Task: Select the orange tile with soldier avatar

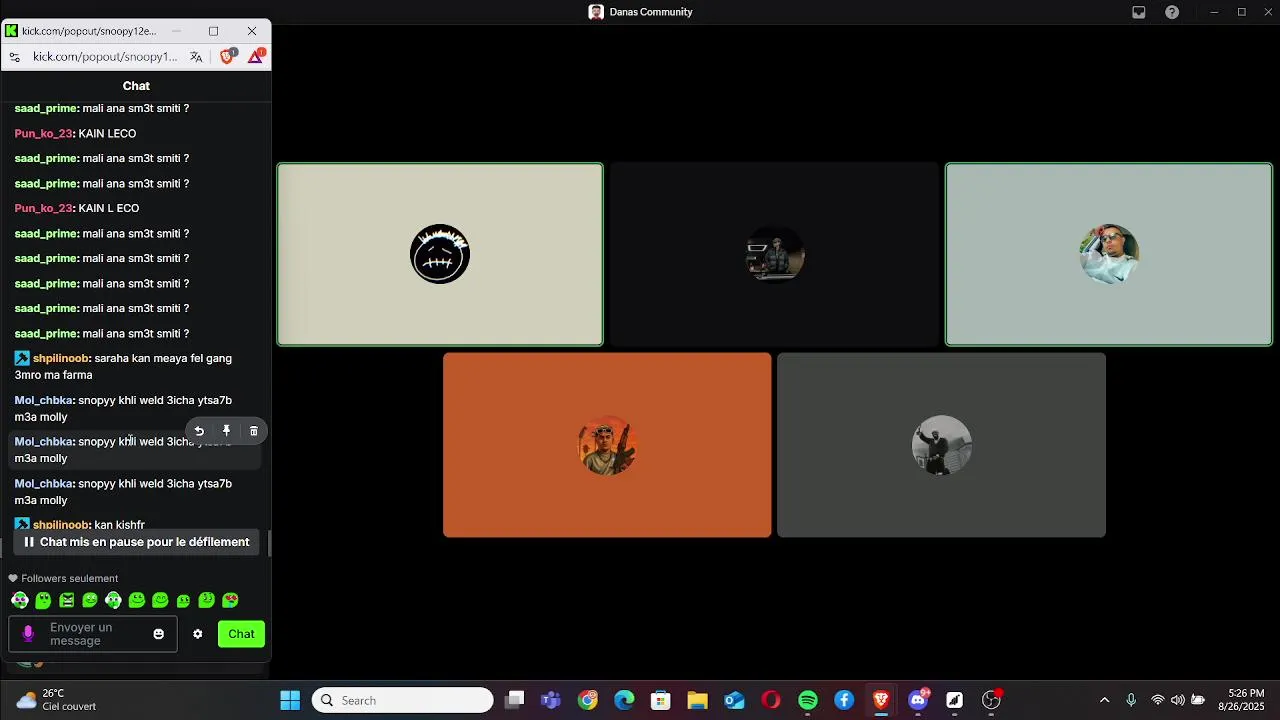Action: tap(607, 445)
